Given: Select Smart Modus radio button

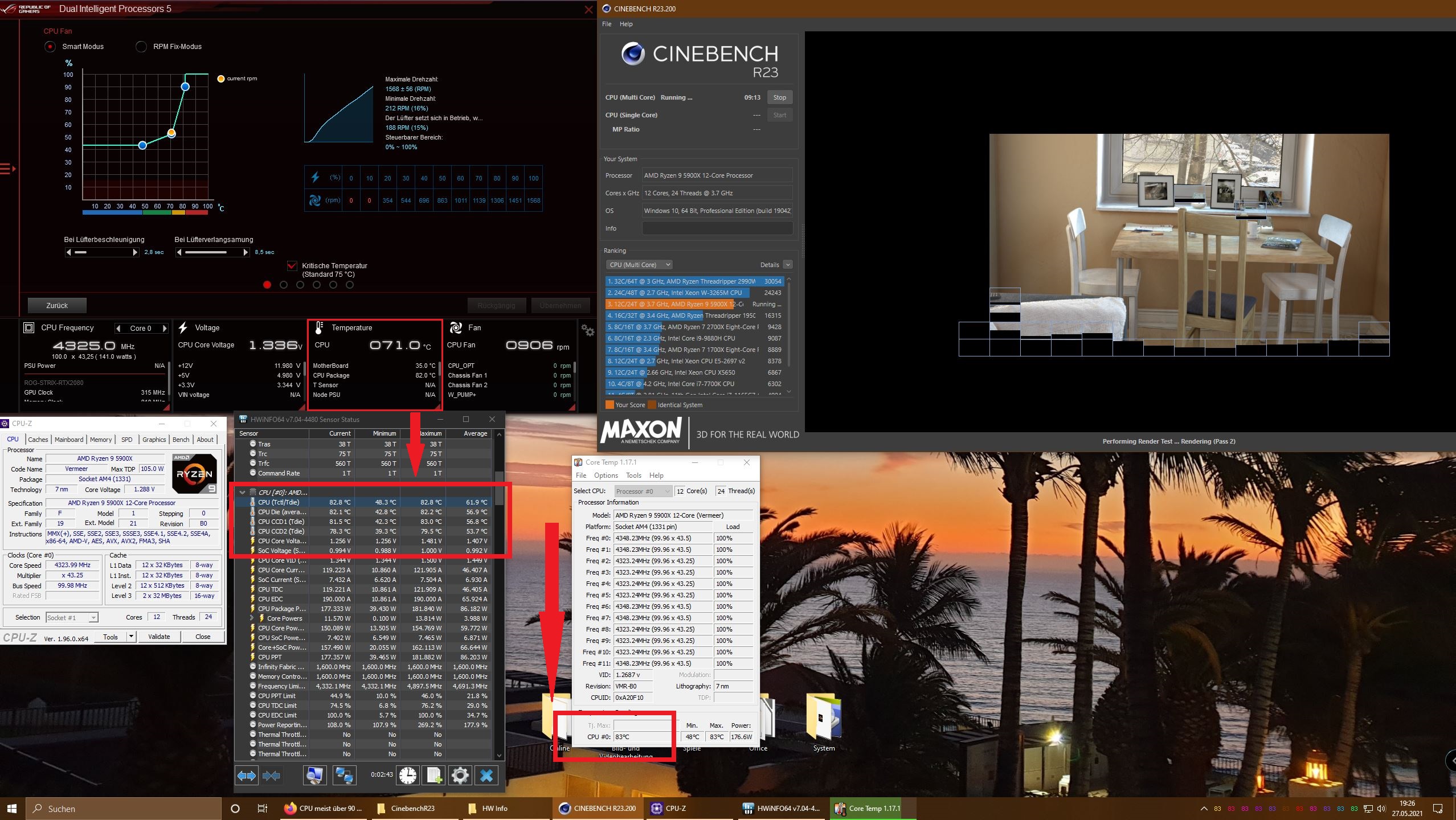Looking at the screenshot, I should [51, 47].
